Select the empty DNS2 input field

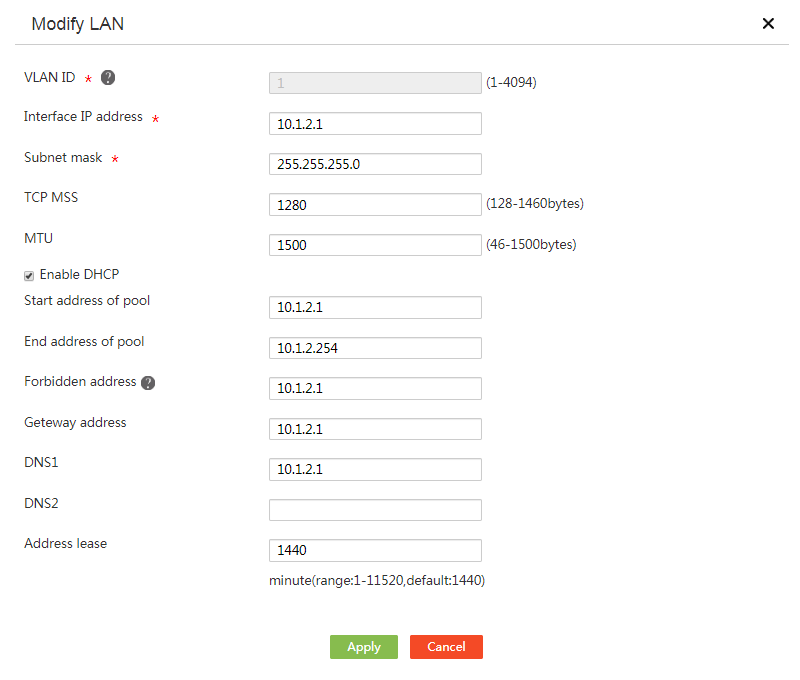[x=375, y=510]
